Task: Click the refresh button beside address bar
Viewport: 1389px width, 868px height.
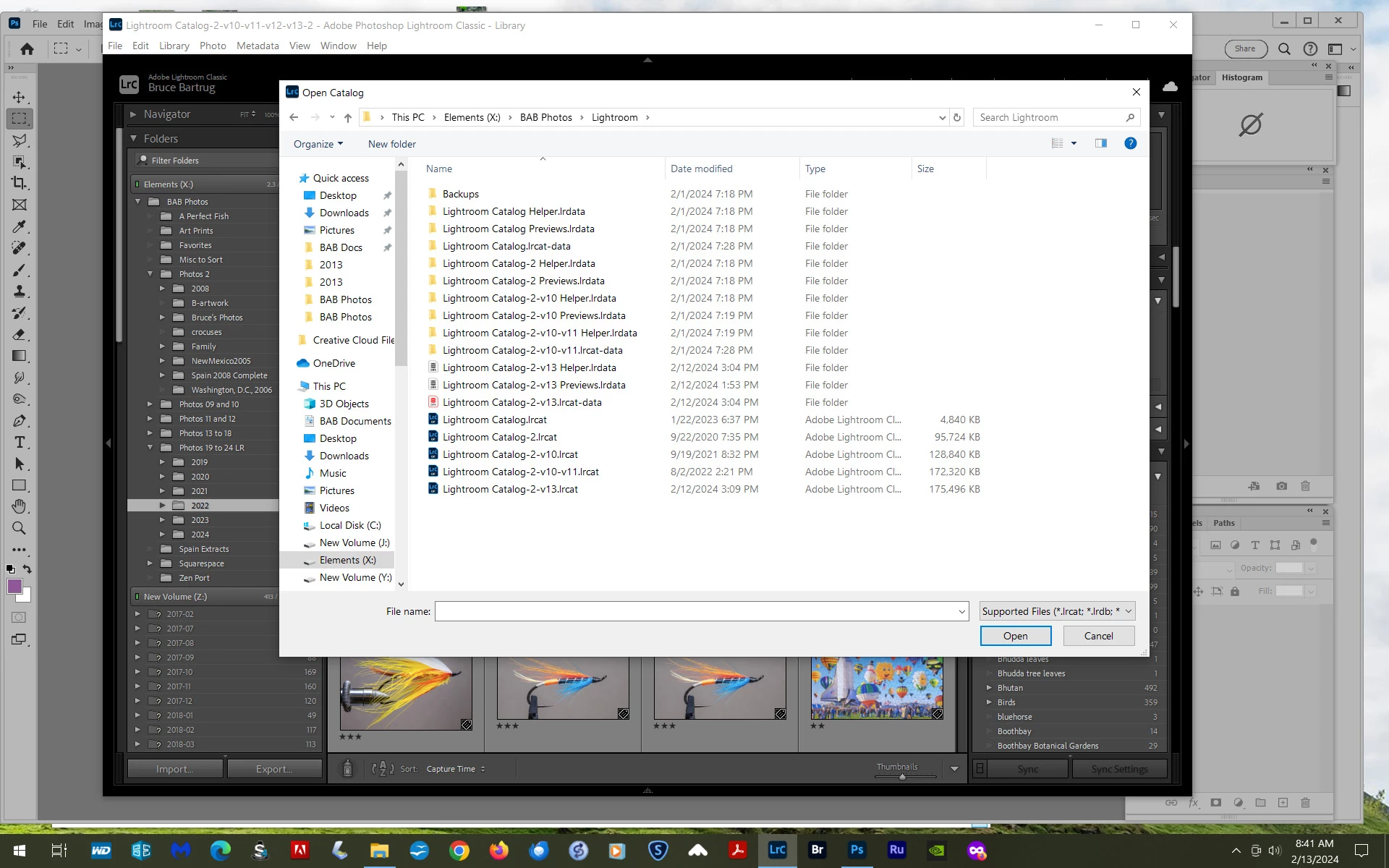Action: click(x=957, y=117)
